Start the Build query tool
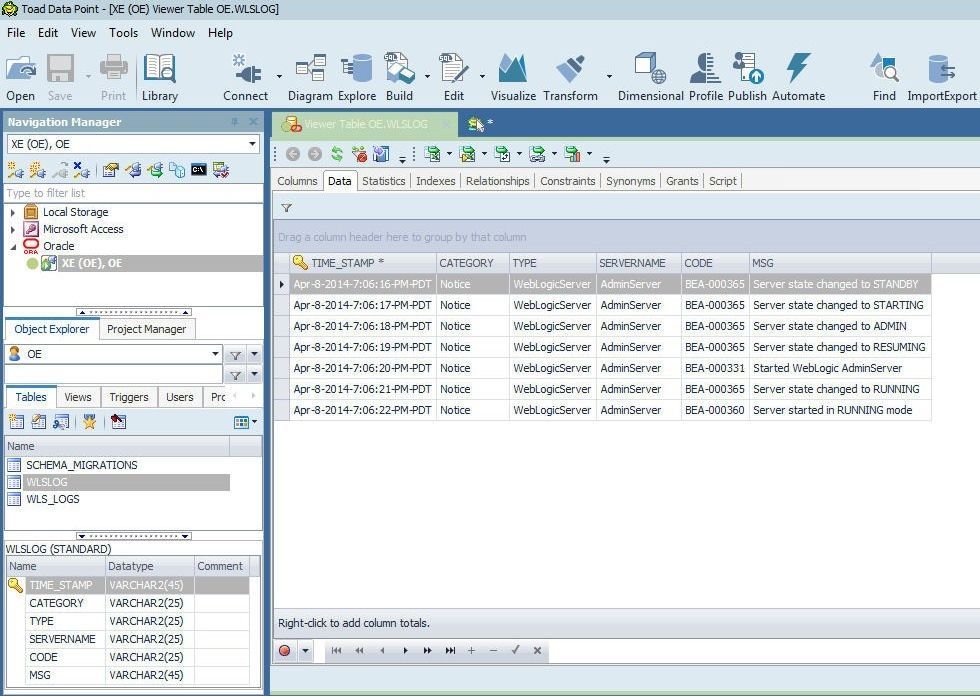This screenshot has height=696, width=980. (399, 77)
